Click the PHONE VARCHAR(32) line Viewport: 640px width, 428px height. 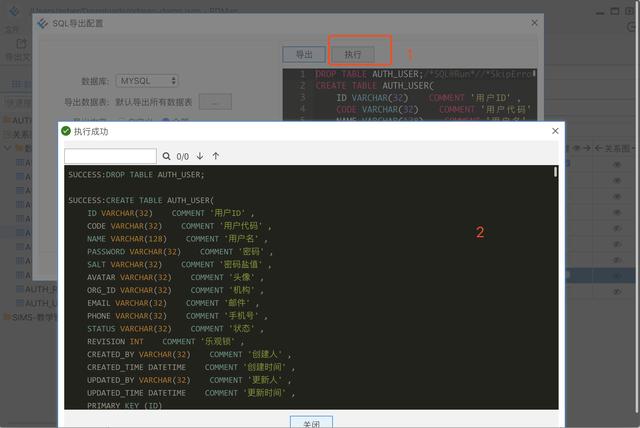(x=178, y=316)
